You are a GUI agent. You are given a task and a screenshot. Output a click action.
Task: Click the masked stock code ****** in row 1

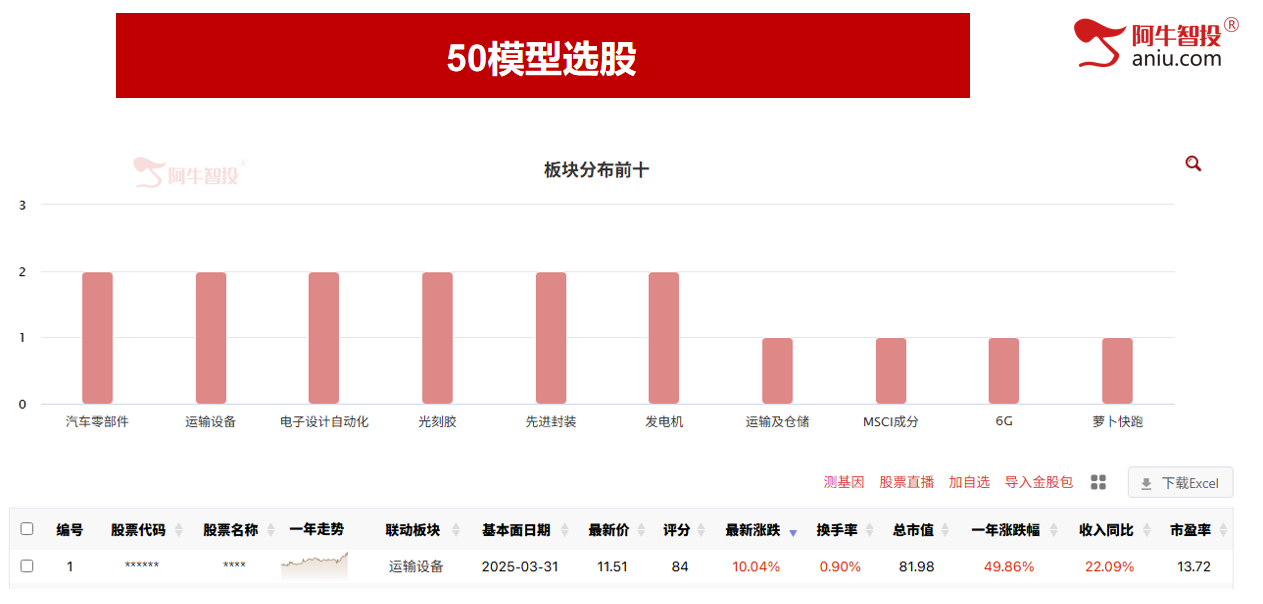click(x=142, y=567)
